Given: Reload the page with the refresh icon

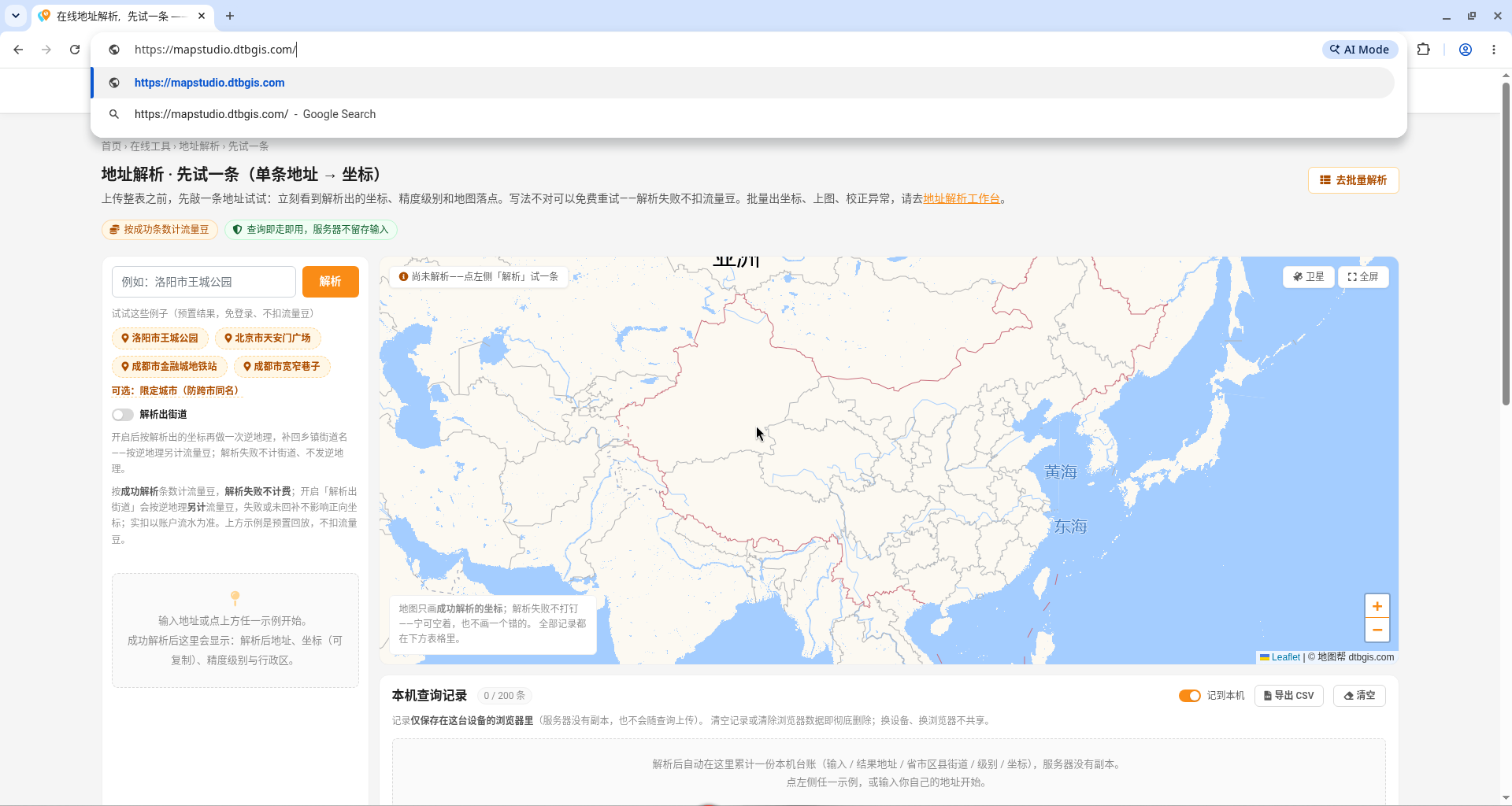Looking at the screenshot, I should tap(75, 50).
